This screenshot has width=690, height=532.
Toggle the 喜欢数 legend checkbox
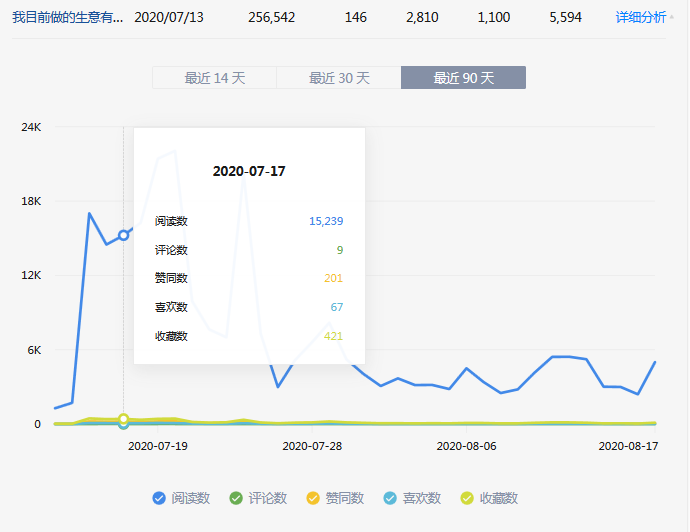click(391, 498)
